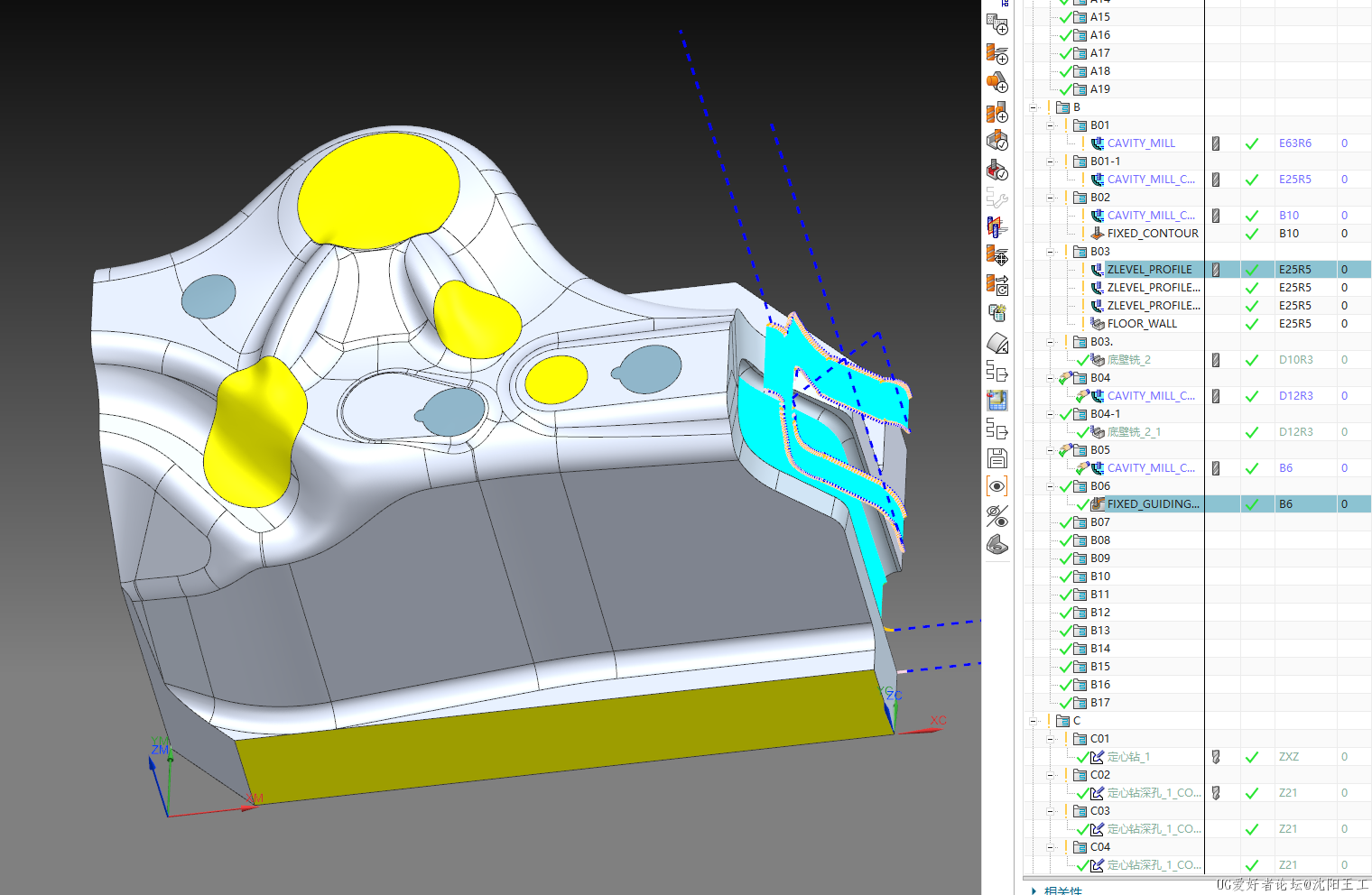Click the surface with cursor icon

997,343
